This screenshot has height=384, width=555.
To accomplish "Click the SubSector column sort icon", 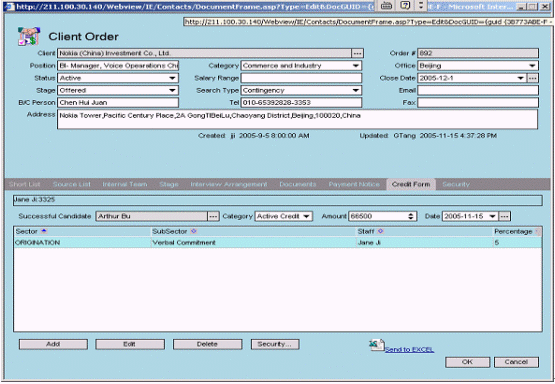I will [193, 231].
